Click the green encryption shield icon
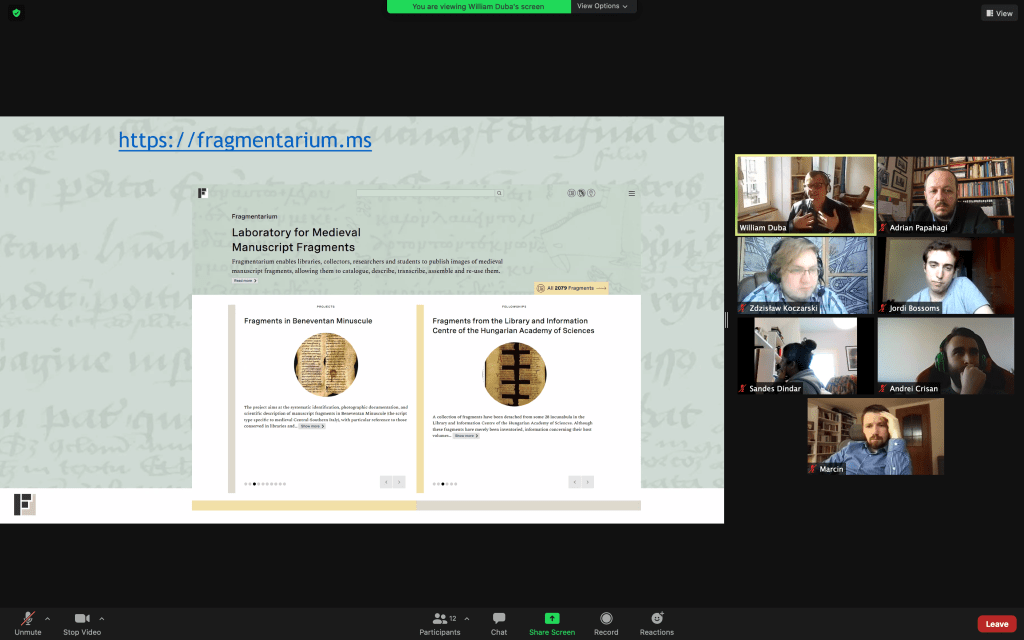The image size is (1024, 640). [16, 13]
